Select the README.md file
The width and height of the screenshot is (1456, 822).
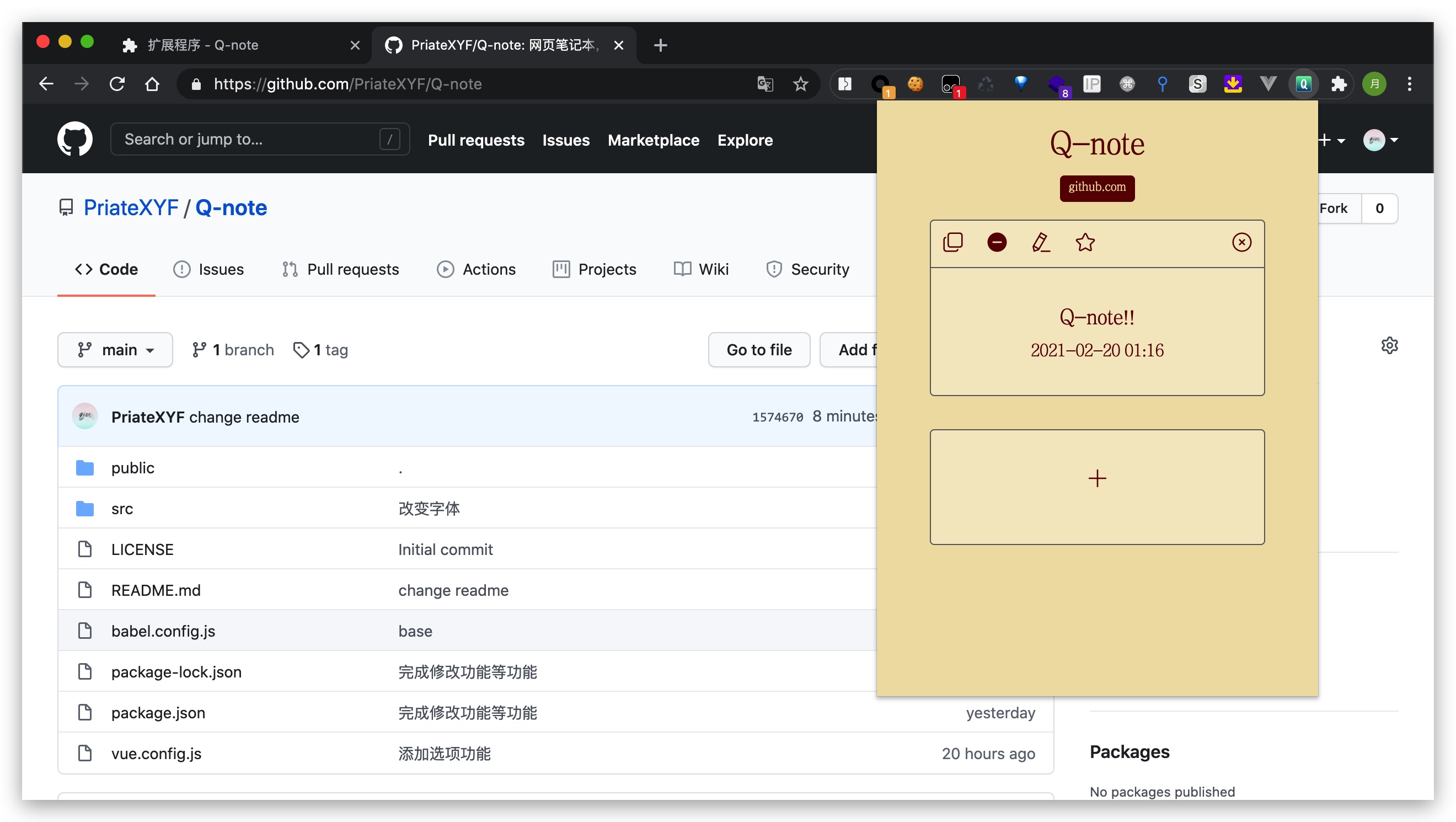pyautogui.click(x=156, y=590)
